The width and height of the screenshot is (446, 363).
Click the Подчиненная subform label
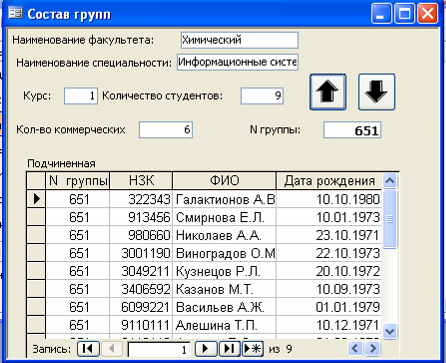(61, 163)
